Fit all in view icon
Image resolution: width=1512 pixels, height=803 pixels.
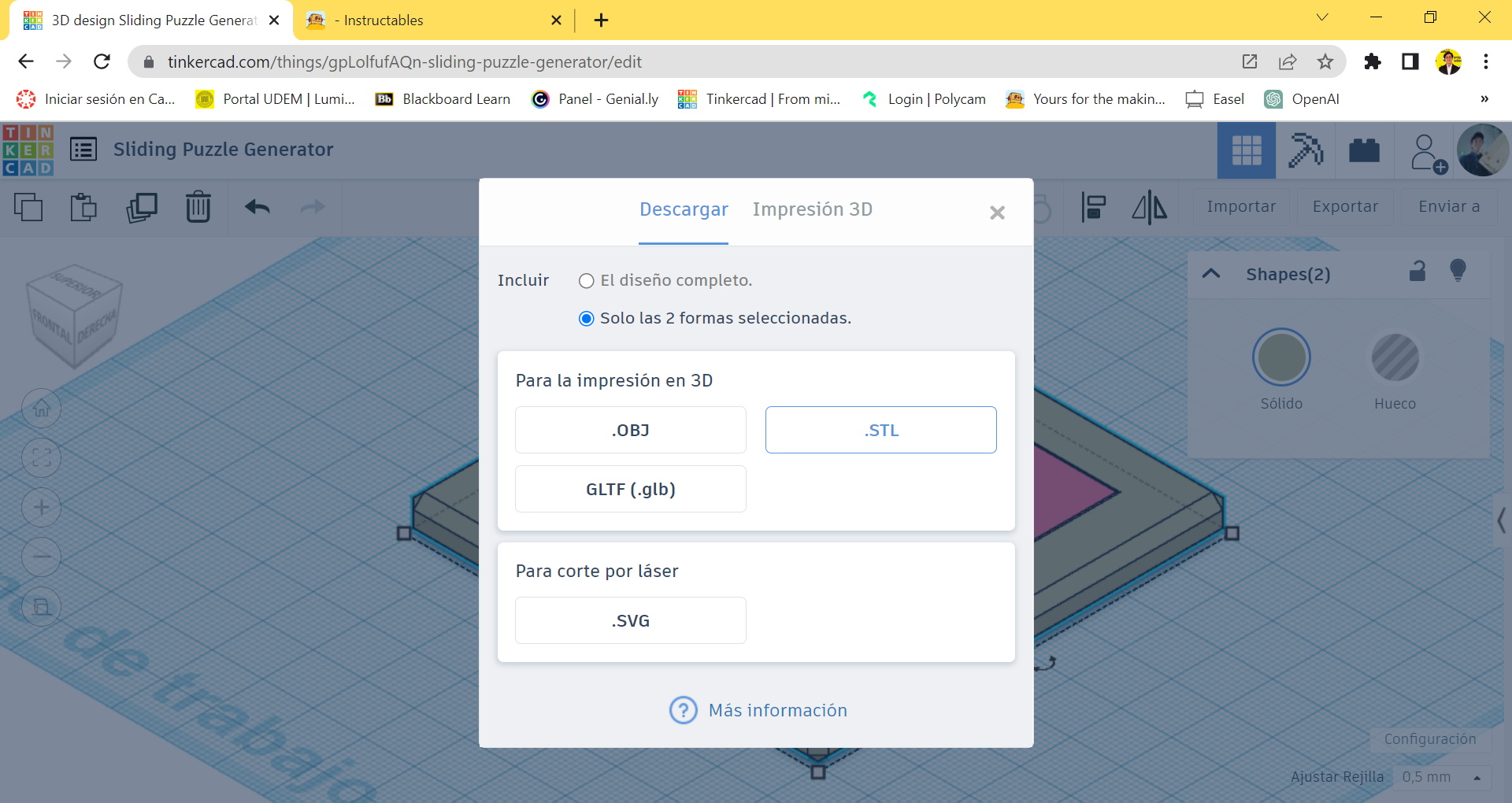42,458
